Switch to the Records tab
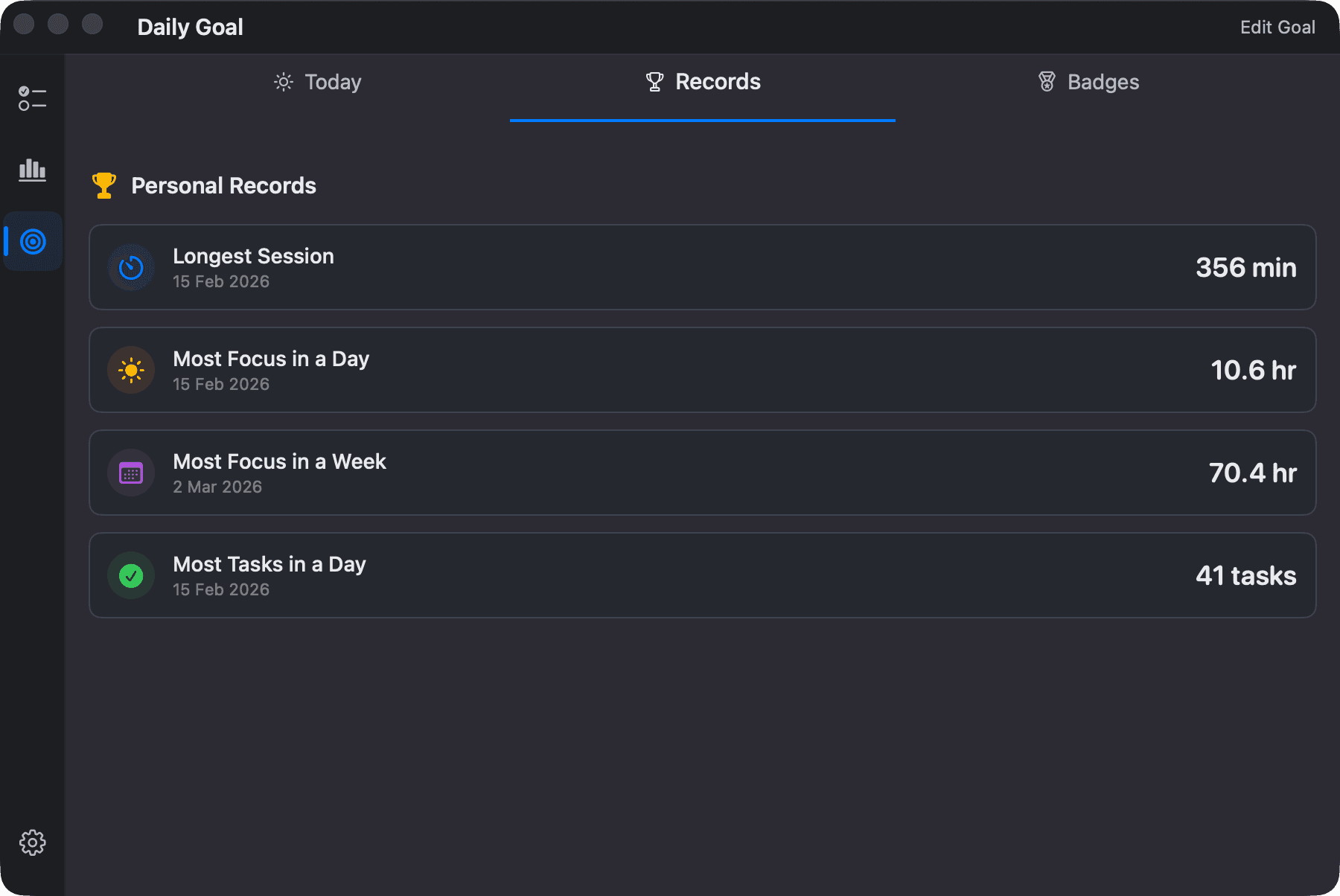The image size is (1340, 896). tap(703, 82)
